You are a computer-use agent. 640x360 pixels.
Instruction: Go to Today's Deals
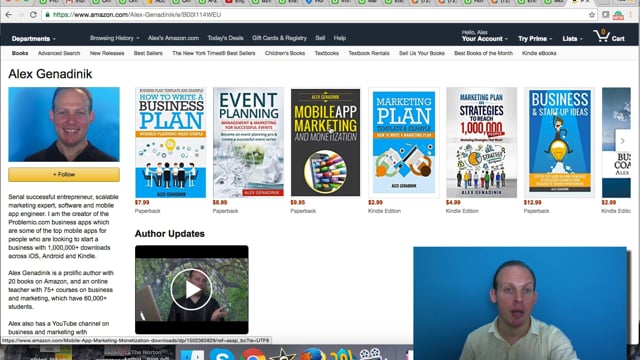tap(225, 38)
